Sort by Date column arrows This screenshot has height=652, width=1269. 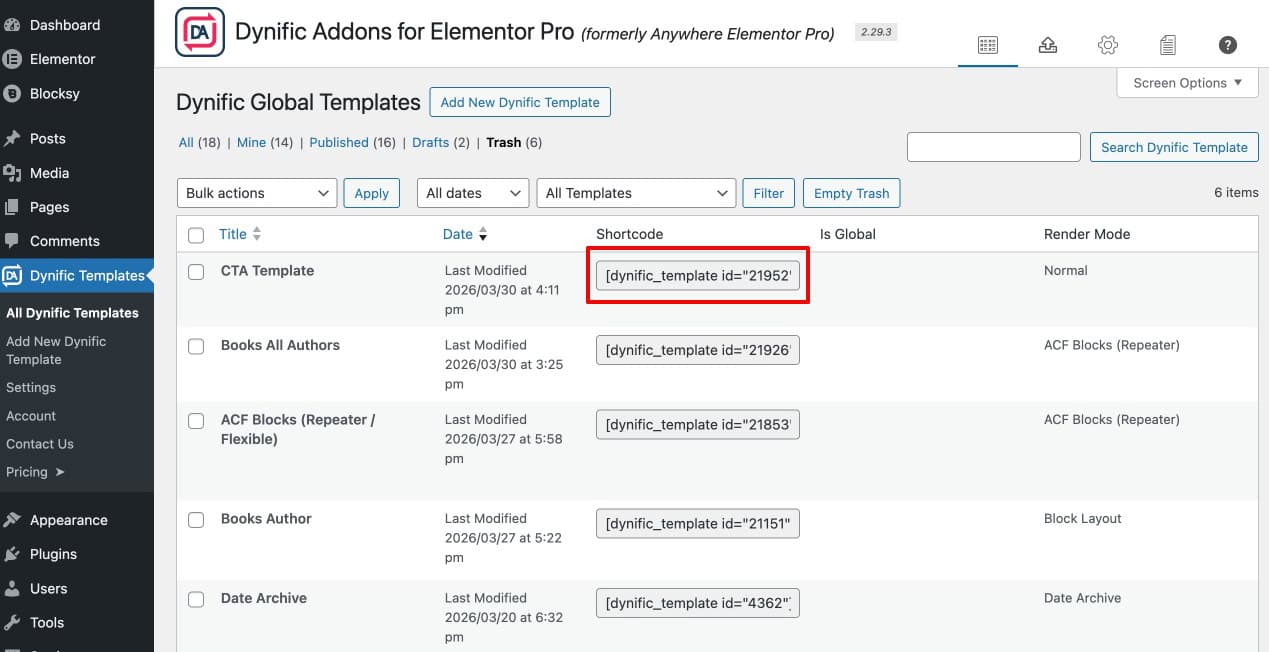tap(483, 234)
